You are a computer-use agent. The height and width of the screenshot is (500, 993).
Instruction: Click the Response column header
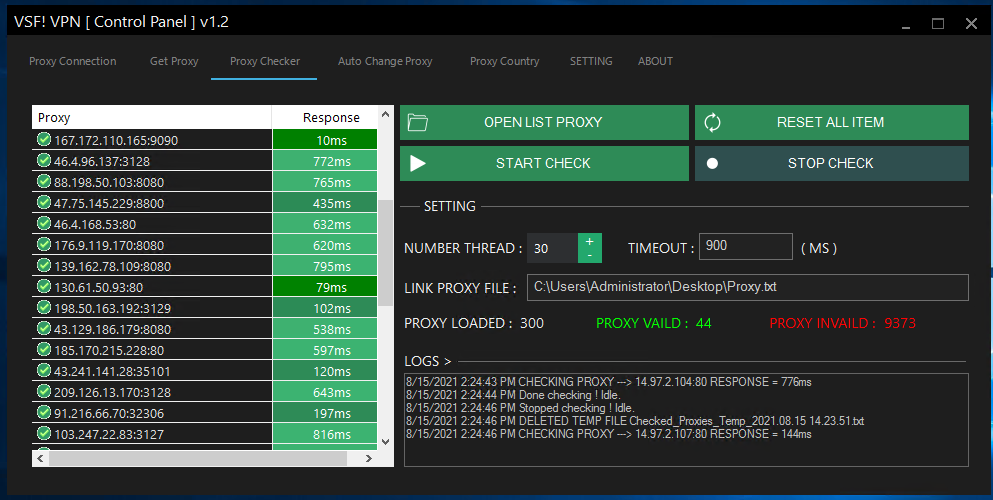[325, 118]
